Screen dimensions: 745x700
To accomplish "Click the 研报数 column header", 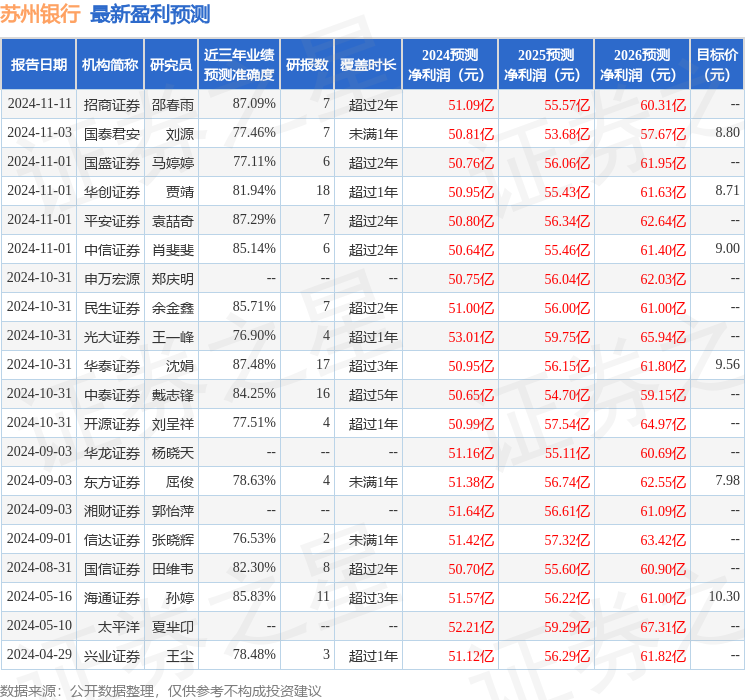I will point(307,65).
